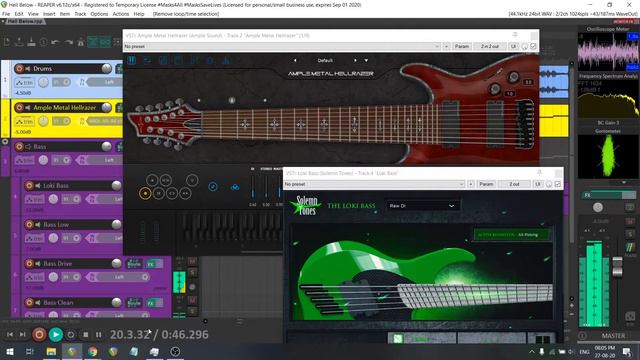Arm the Ample Metal Hellrazer track
The width and height of the screenshot is (640, 360).
(19, 107)
